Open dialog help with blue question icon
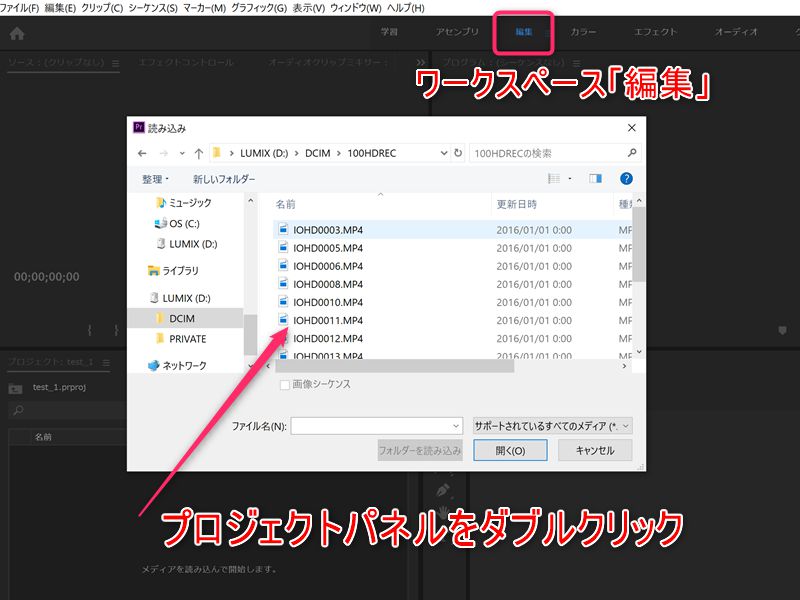 point(626,179)
